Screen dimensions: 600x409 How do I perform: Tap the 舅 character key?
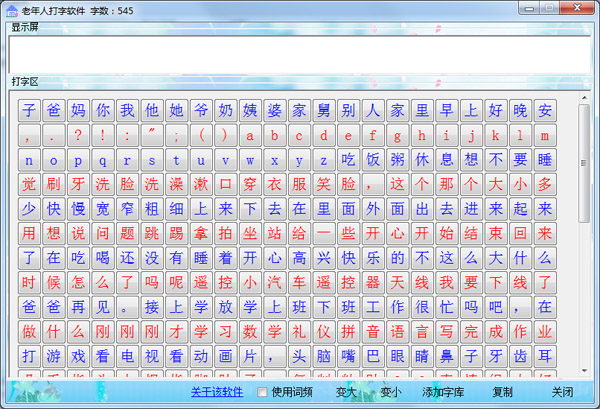pyautogui.click(x=324, y=111)
